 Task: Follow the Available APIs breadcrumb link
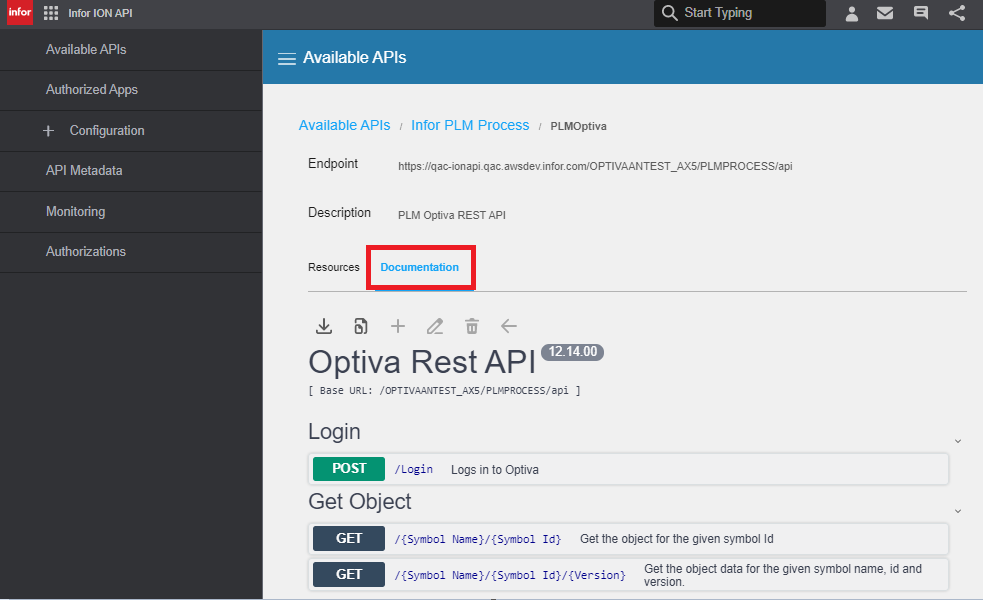[344, 125]
